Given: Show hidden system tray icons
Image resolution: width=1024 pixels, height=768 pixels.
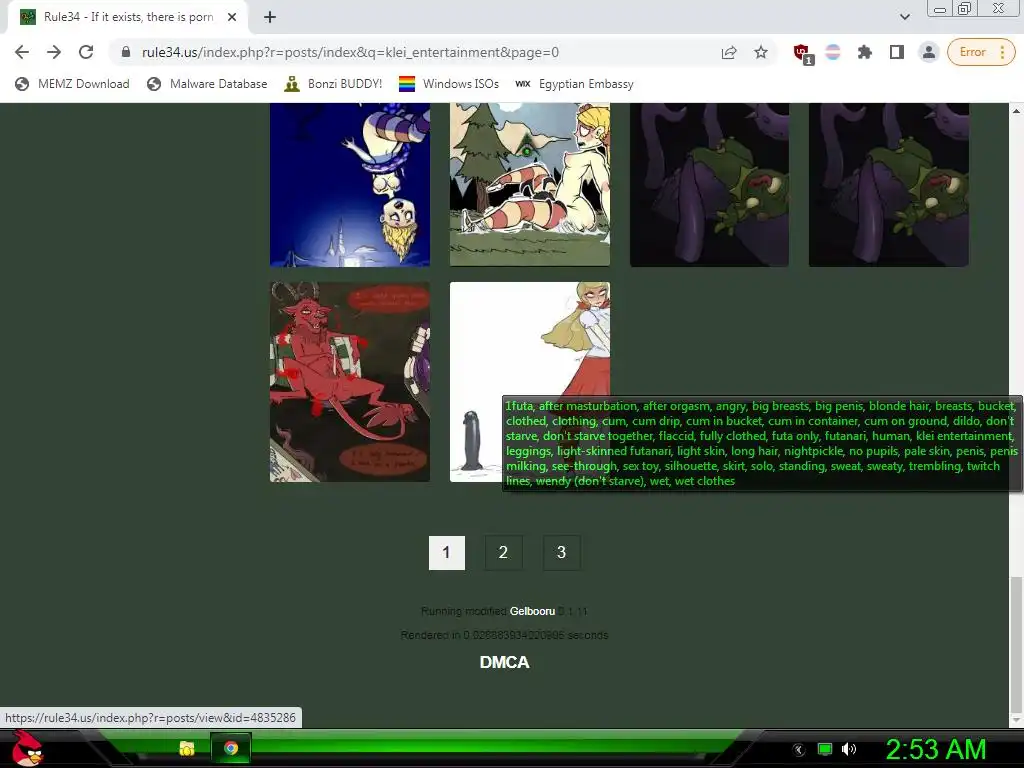Looking at the screenshot, I should (798, 750).
